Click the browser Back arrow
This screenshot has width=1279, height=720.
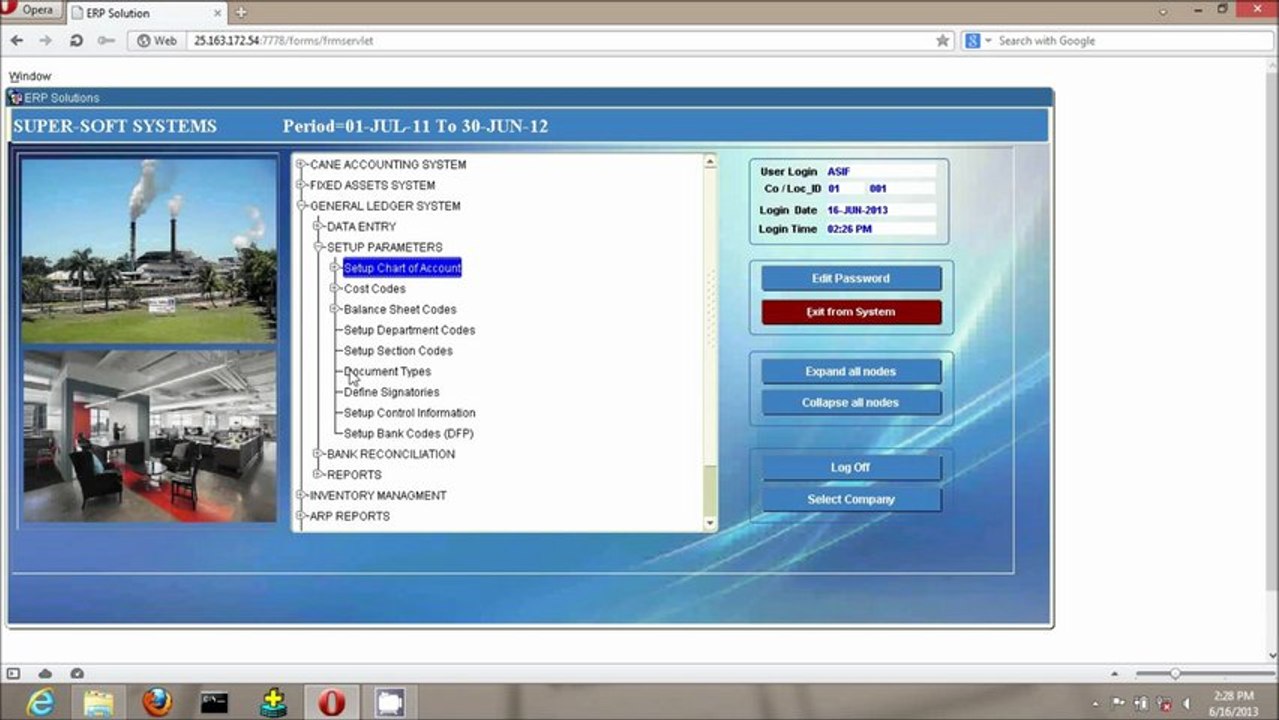click(x=16, y=41)
